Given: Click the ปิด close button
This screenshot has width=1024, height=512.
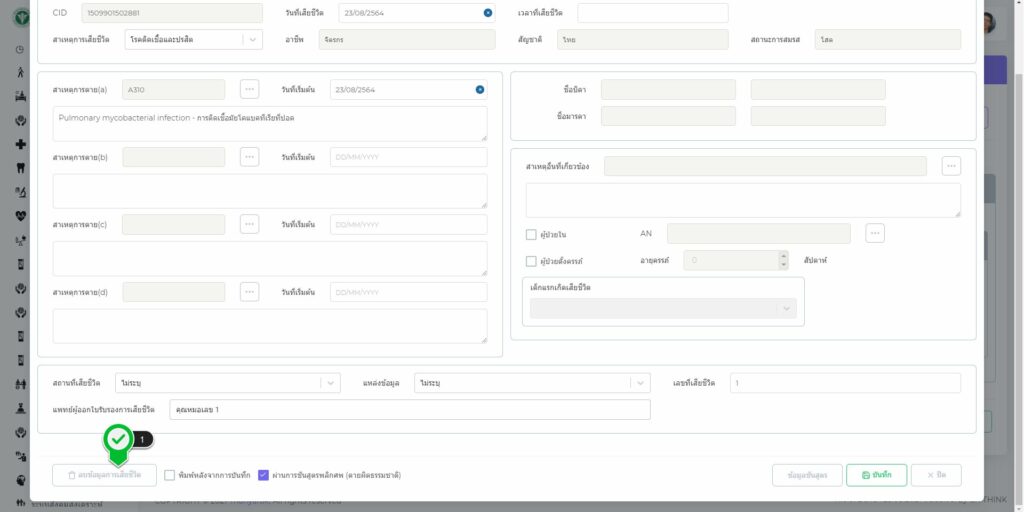Looking at the screenshot, I should coord(936,475).
